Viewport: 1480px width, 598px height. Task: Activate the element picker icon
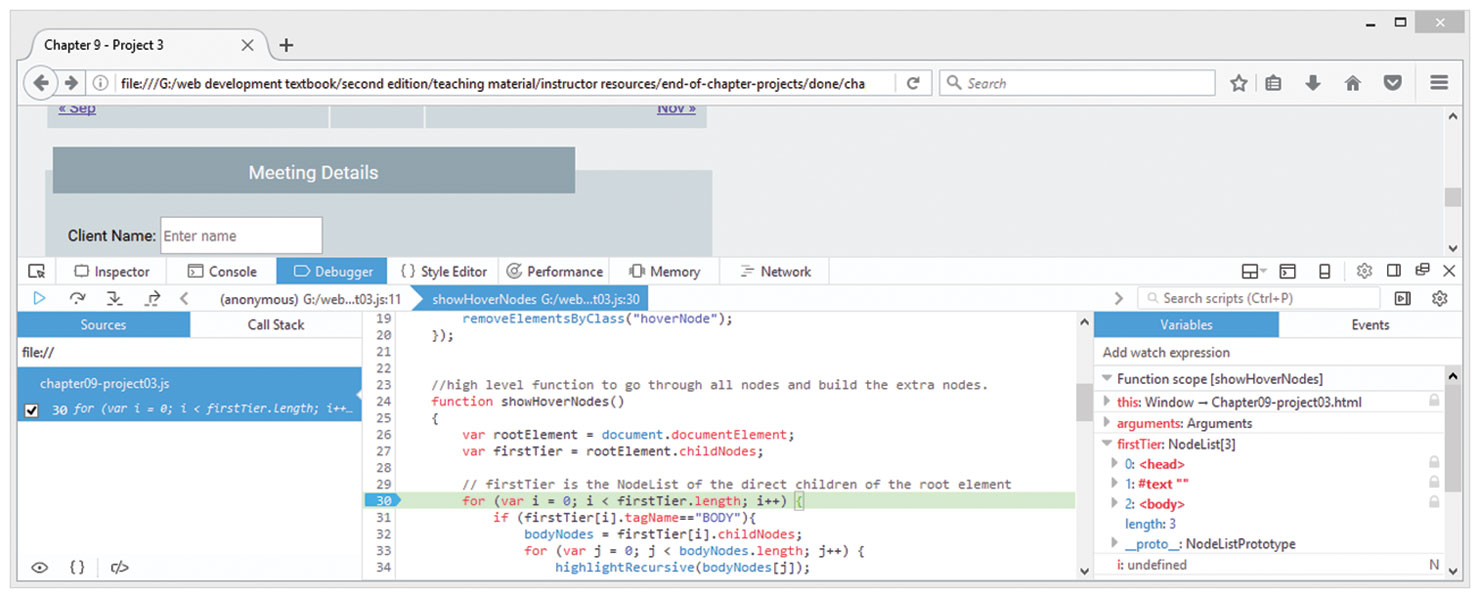tap(37, 271)
